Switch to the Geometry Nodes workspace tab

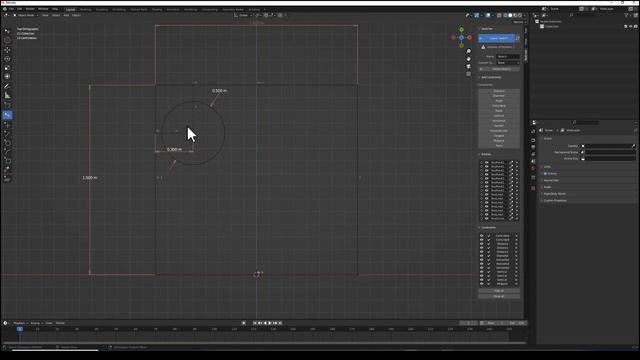233,9
